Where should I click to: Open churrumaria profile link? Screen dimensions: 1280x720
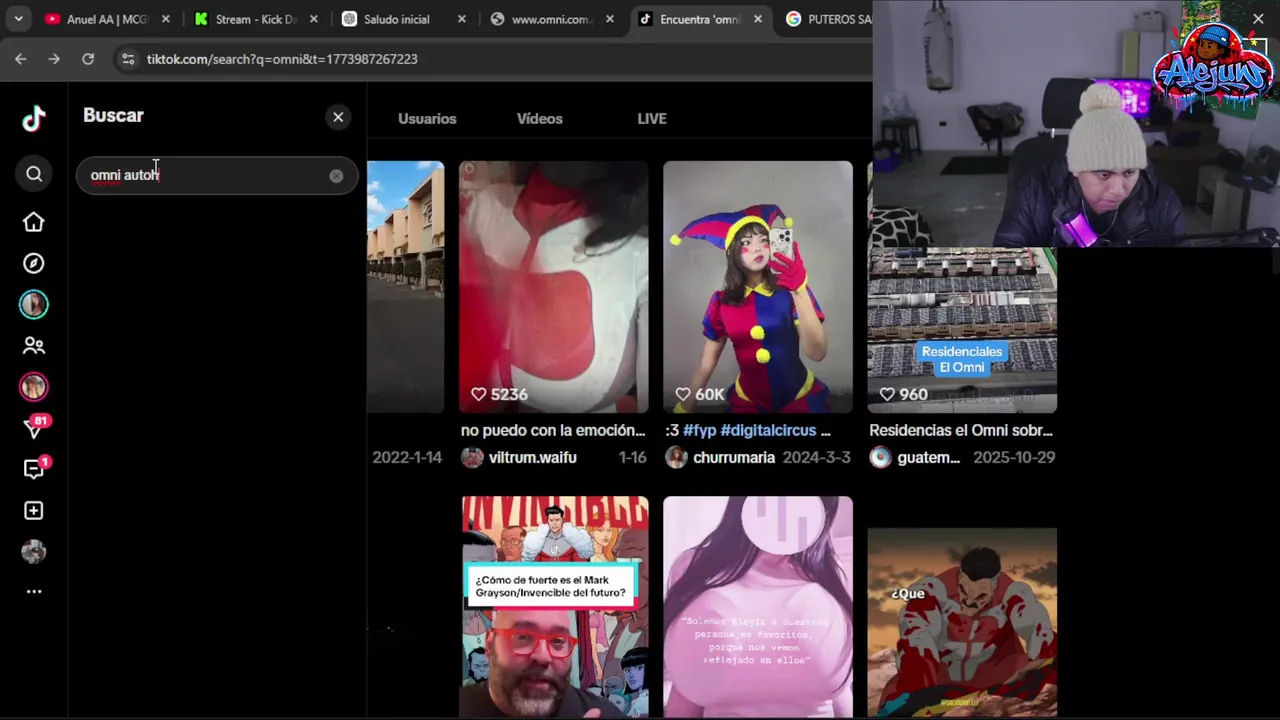(734, 457)
